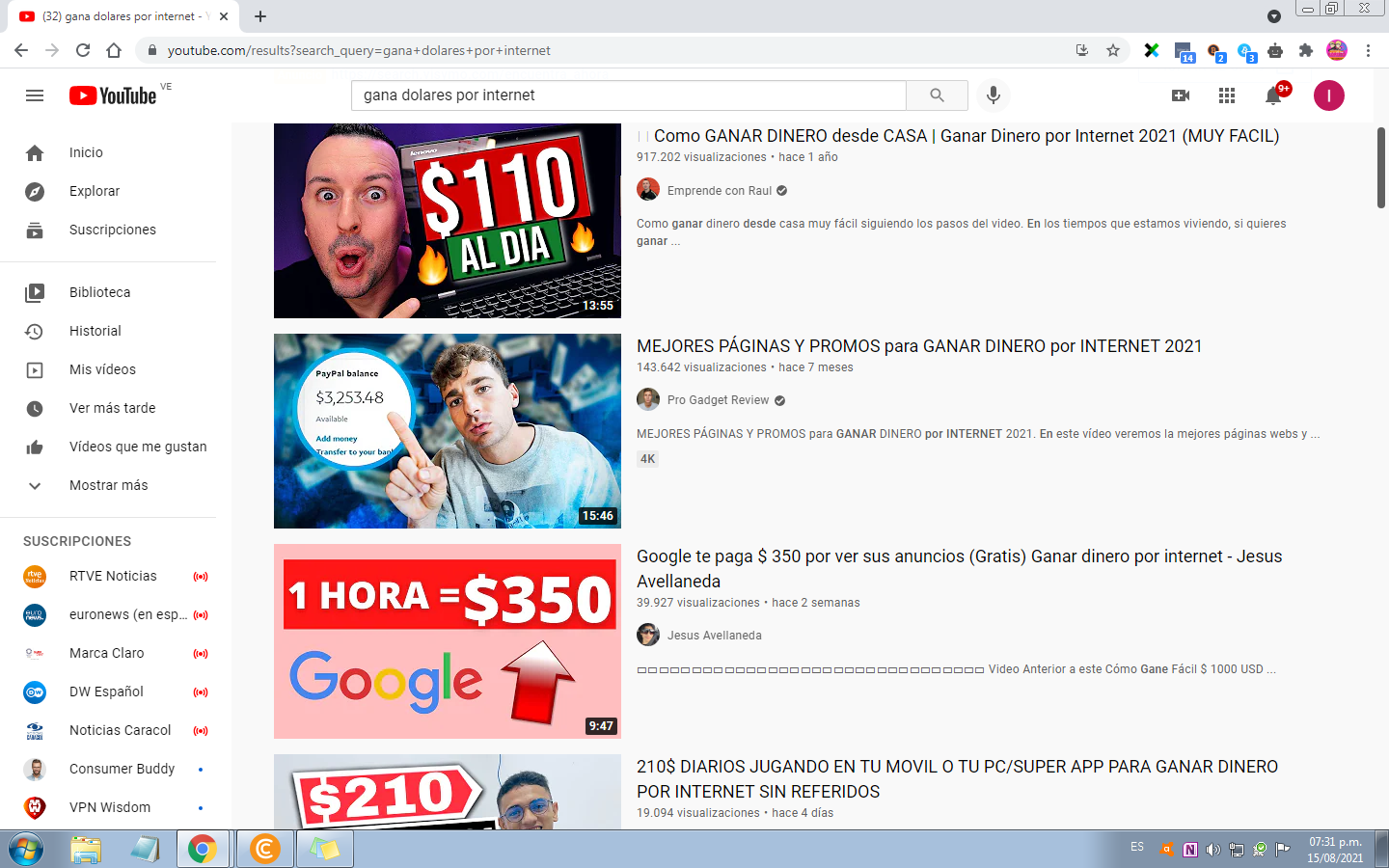
Task: Open Suscripciones in the sidebar
Action: [x=108, y=230]
